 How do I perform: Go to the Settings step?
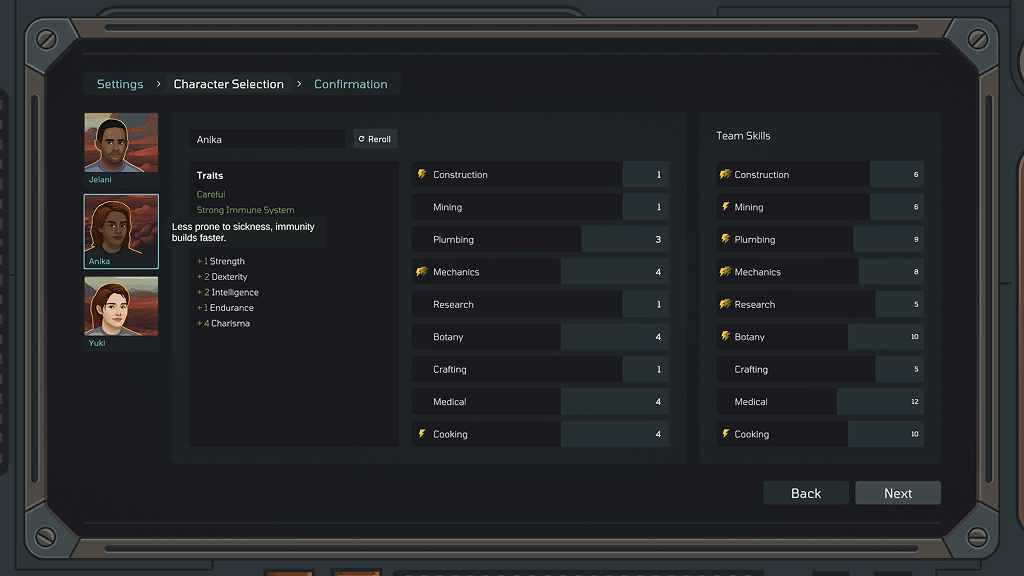(x=120, y=84)
